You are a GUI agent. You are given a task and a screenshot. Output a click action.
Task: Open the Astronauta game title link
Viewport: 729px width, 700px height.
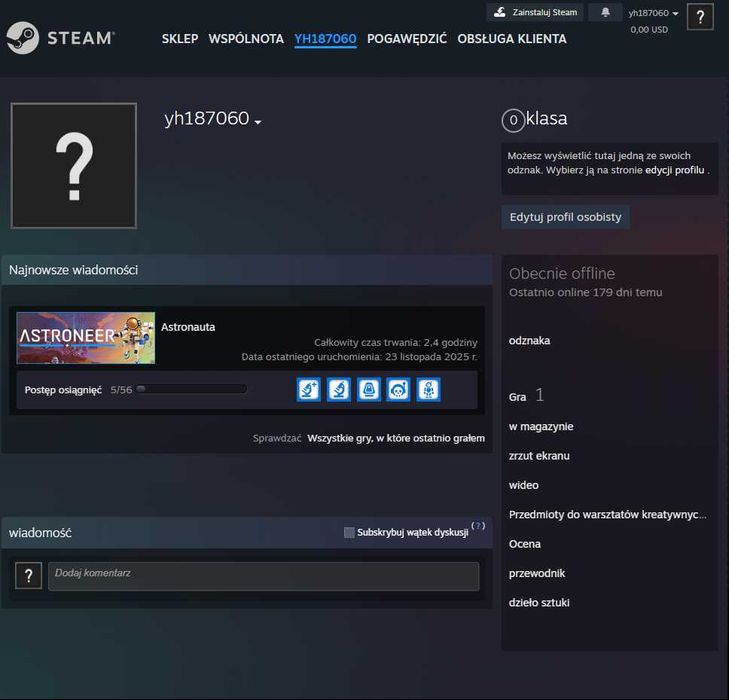(188, 327)
